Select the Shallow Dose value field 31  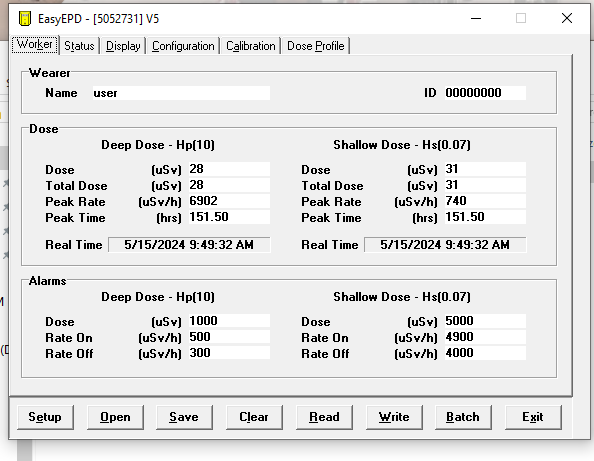[485, 169]
